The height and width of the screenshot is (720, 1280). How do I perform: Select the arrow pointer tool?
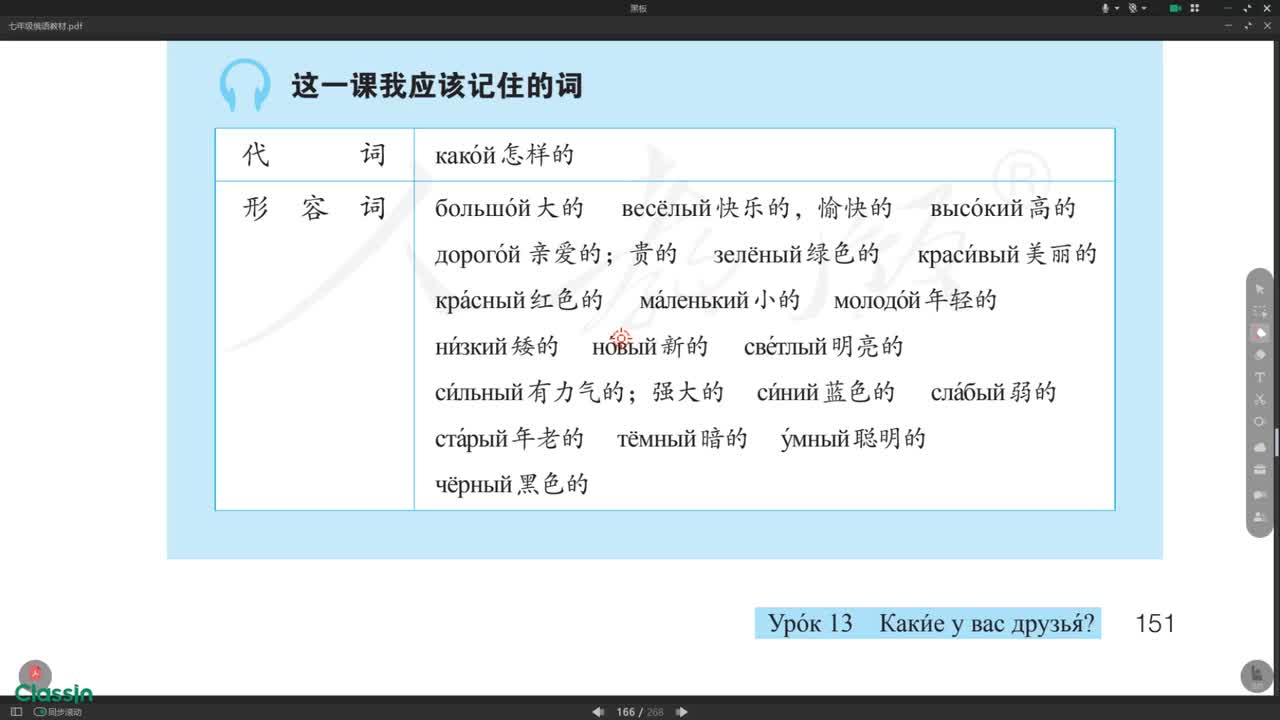pyautogui.click(x=1260, y=289)
